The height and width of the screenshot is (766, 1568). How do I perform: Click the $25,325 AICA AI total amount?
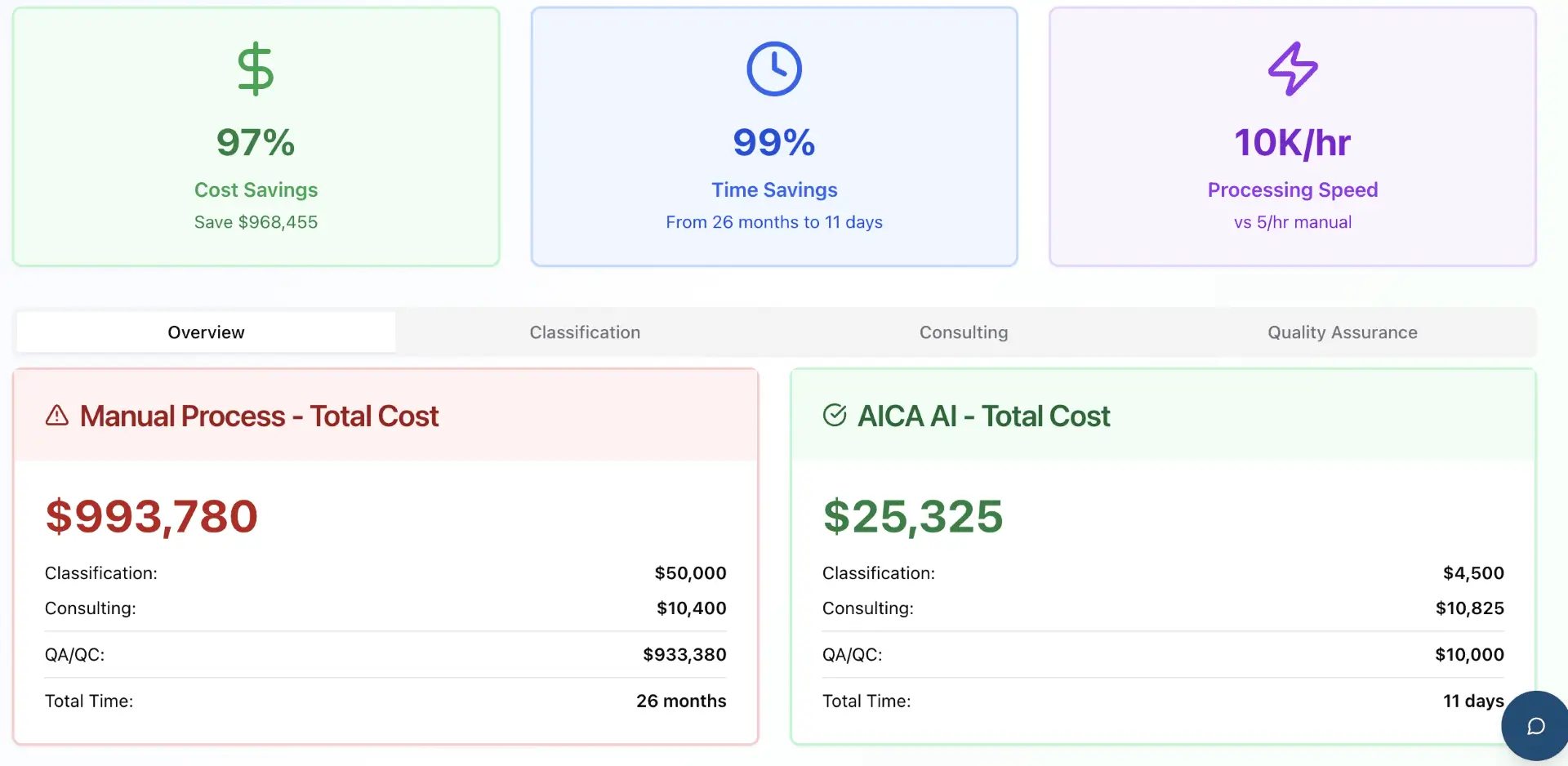[x=912, y=516]
